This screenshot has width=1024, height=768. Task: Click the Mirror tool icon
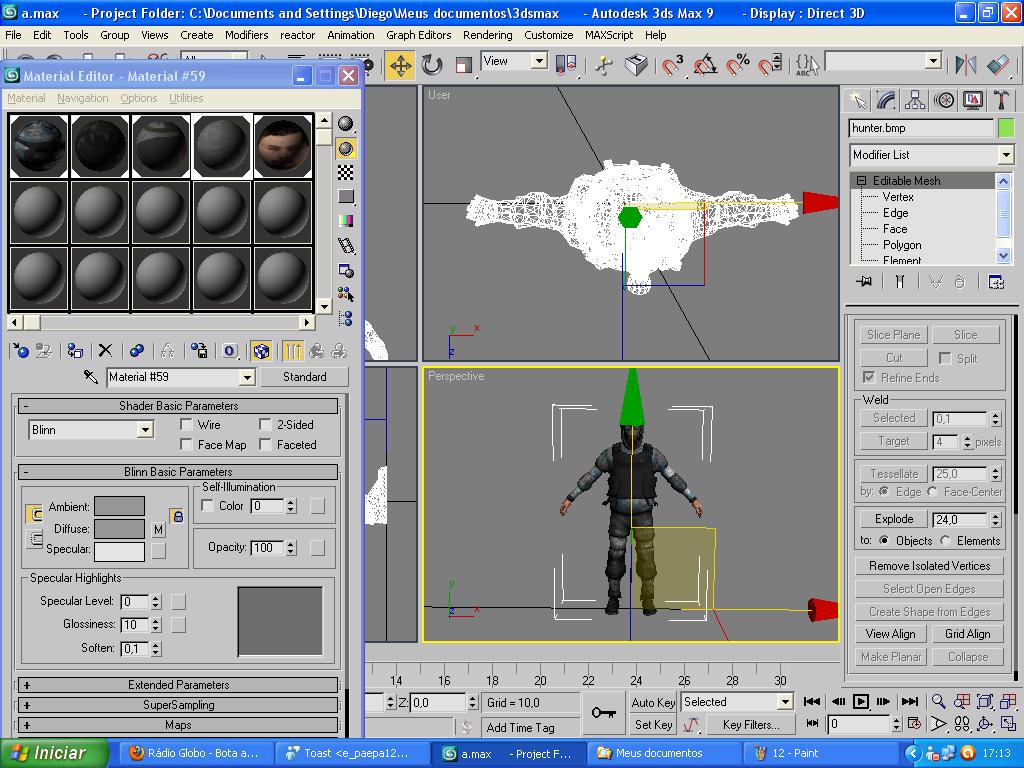pos(966,65)
